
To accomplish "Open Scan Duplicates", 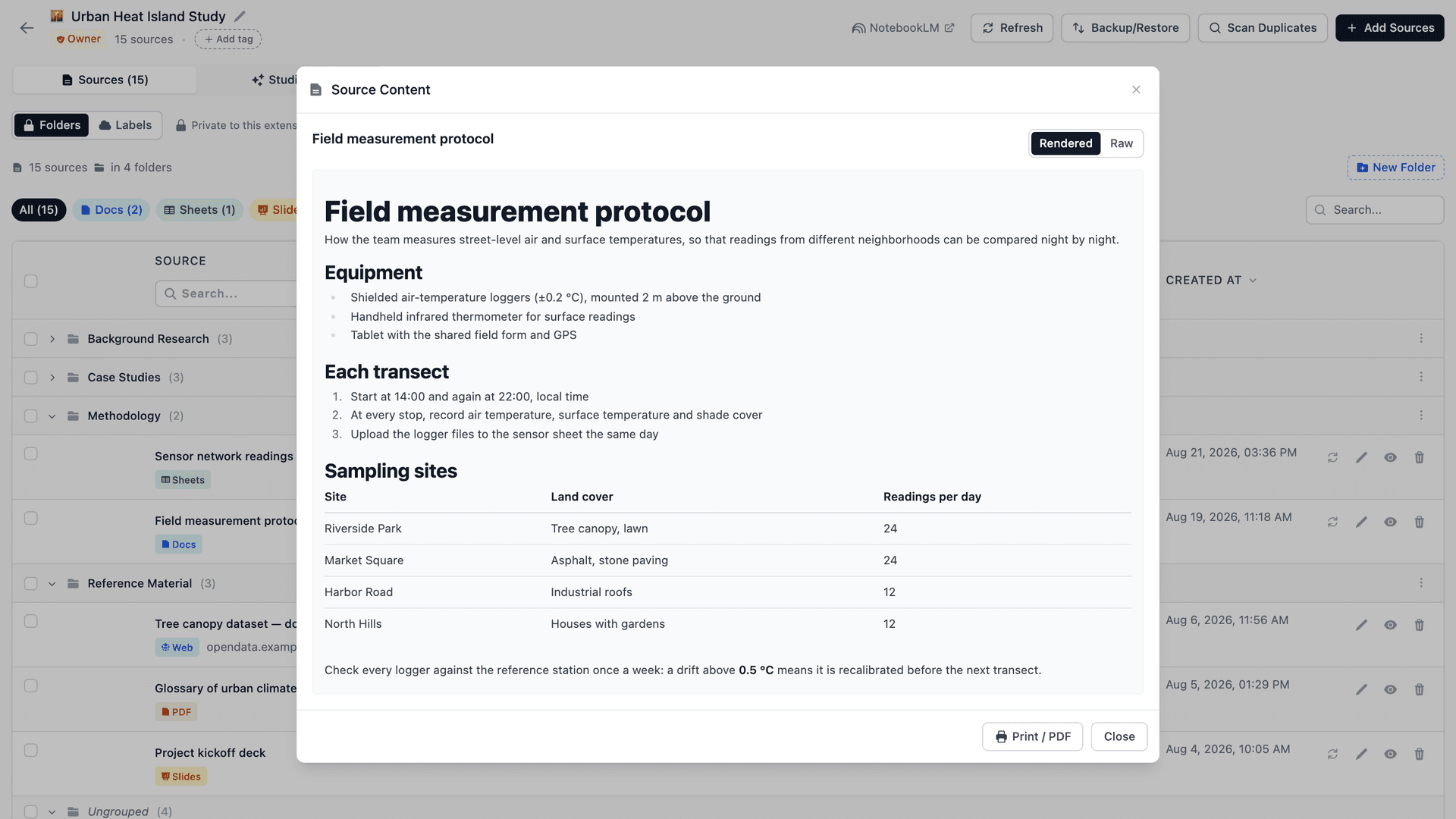I will coord(1262,28).
